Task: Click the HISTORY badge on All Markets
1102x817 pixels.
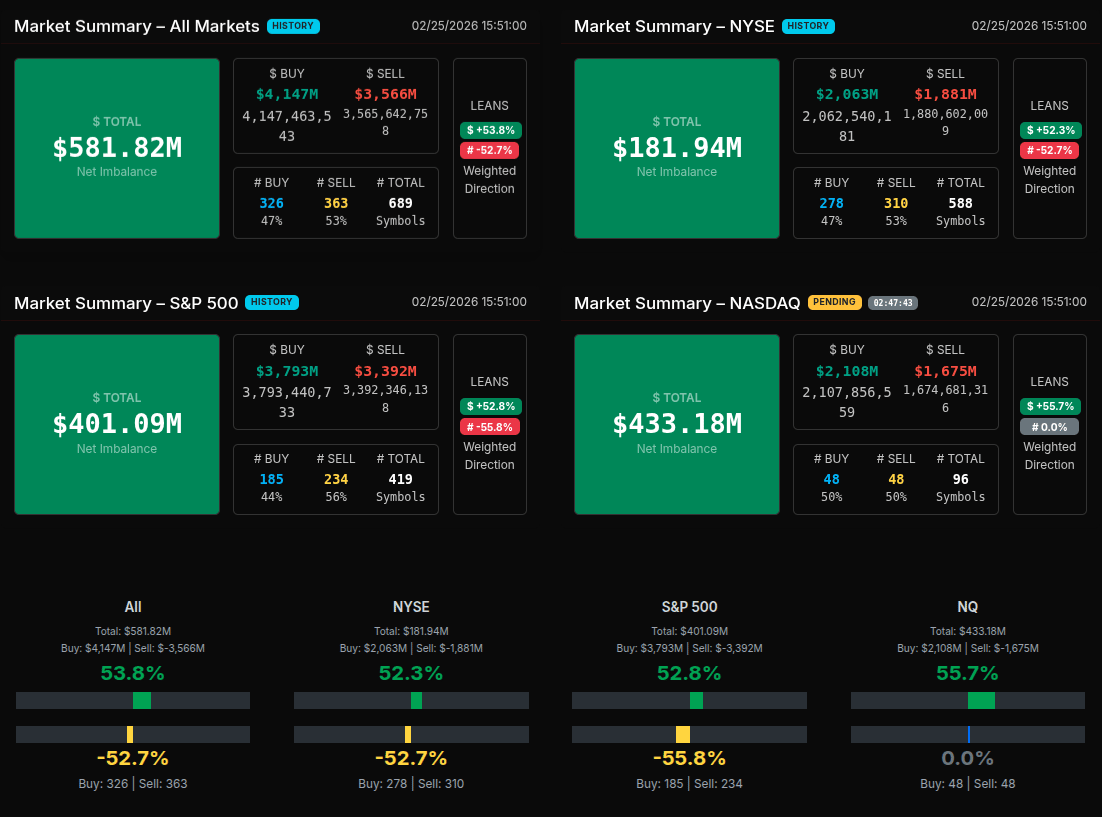Action: point(293,26)
